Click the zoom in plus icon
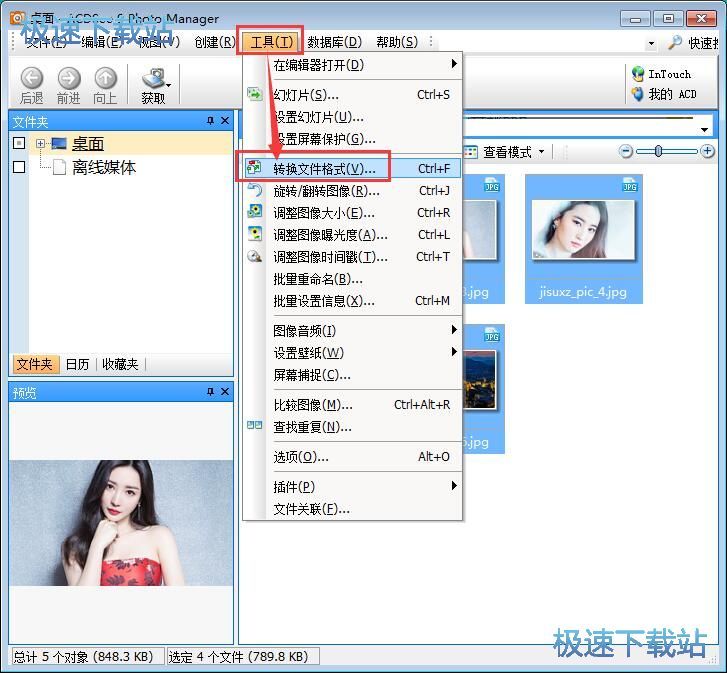This screenshot has height=673, width=727. pos(708,151)
